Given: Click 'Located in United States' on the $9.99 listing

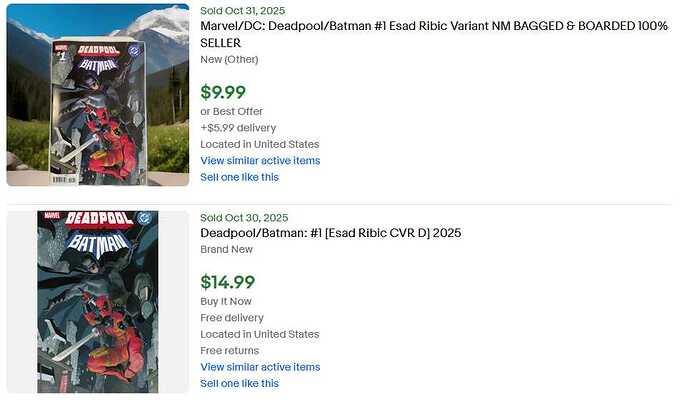Looking at the screenshot, I should pos(259,144).
